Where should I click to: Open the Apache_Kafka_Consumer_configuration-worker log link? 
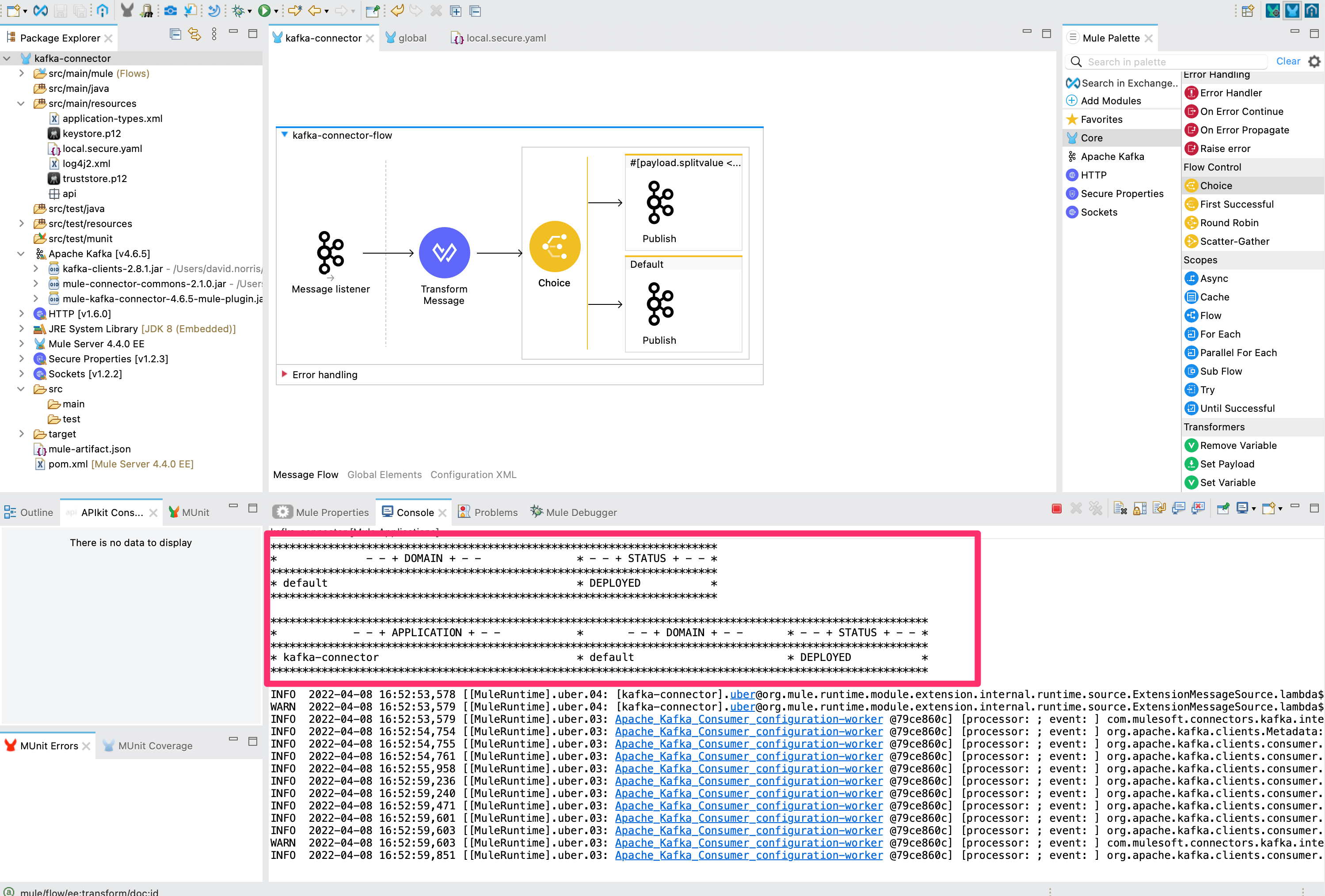(749, 719)
